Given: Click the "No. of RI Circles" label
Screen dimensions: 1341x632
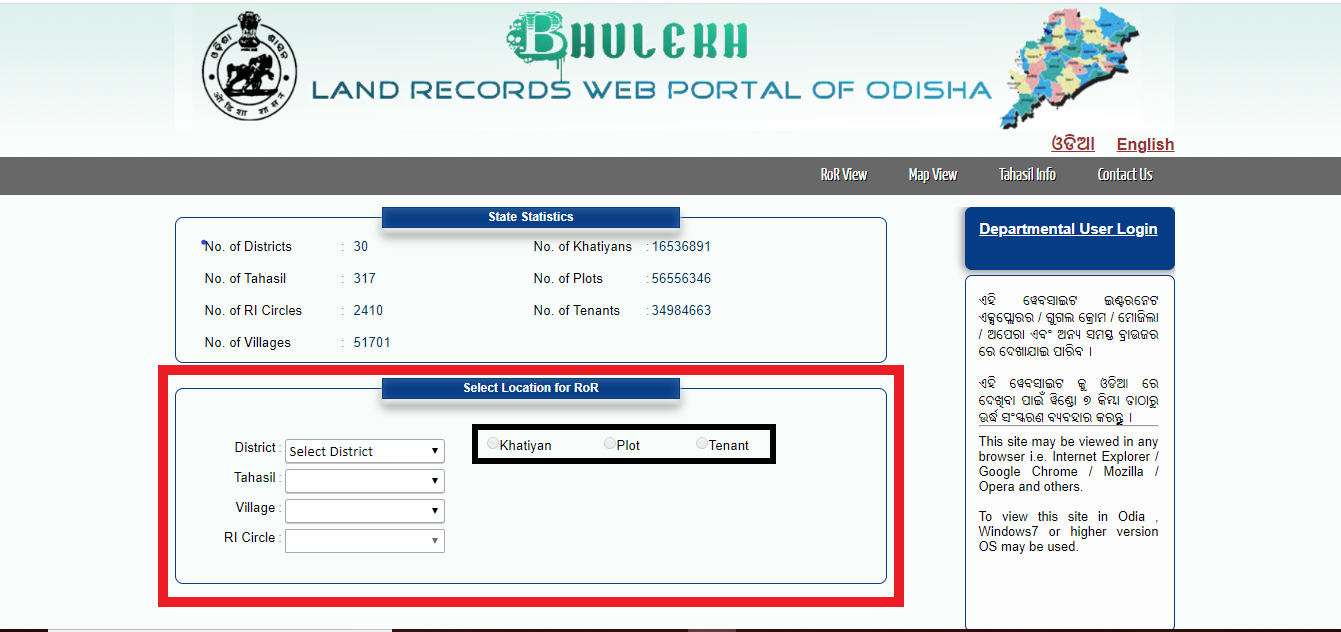Looking at the screenshot, I should (253, 311).
